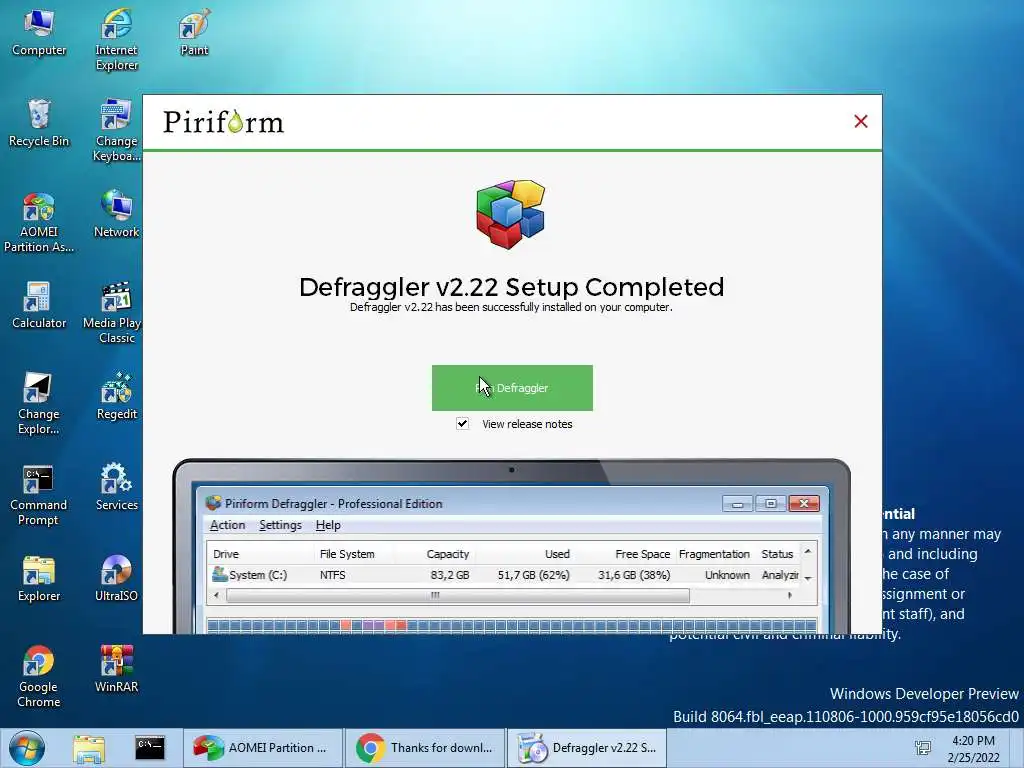Open Internet Explorer desktop shortcut
The image size is (1024, 768).
[116, 39]
